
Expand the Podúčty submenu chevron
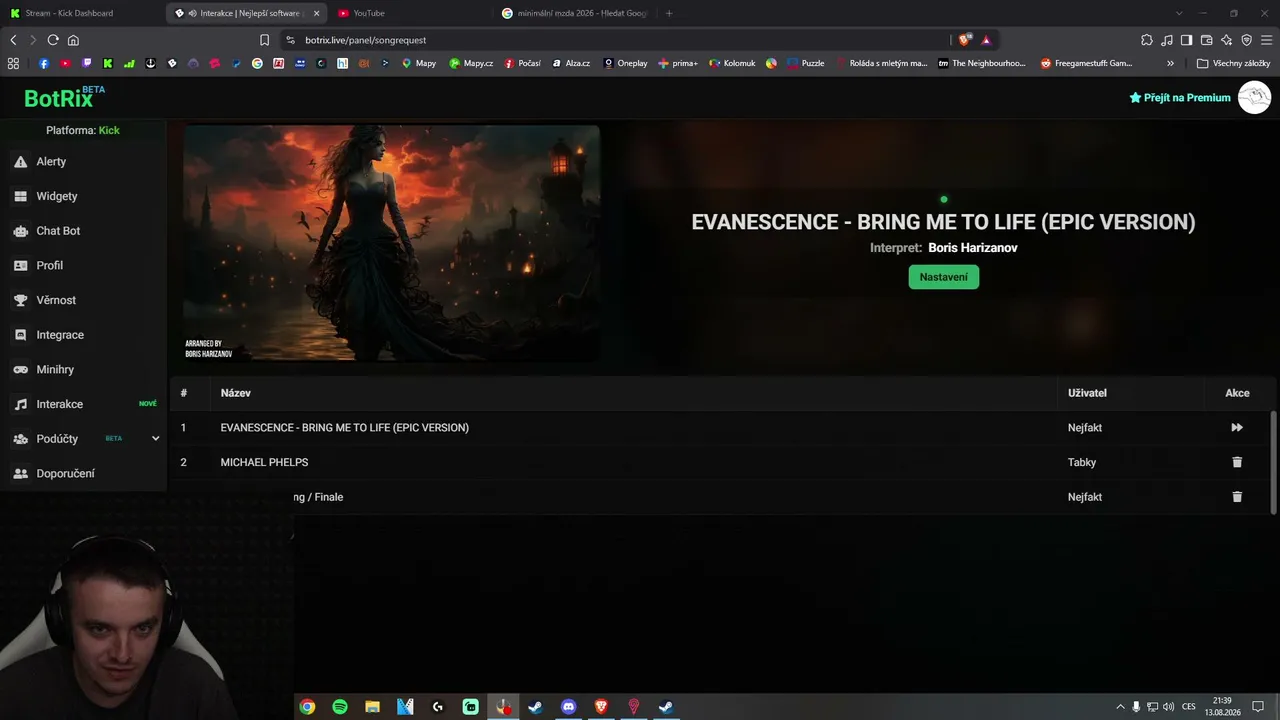click(155, 439)
